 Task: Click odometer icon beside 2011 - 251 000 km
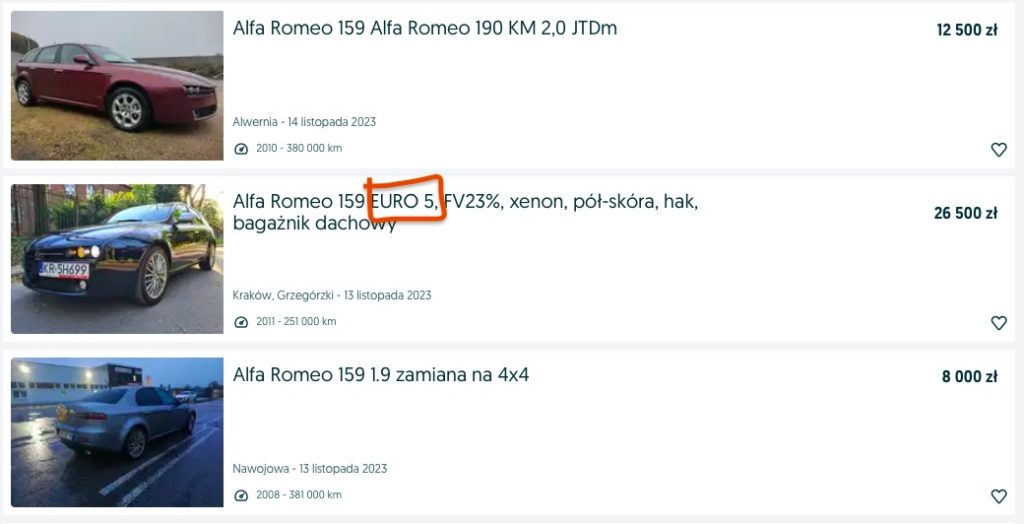(241, 322)
